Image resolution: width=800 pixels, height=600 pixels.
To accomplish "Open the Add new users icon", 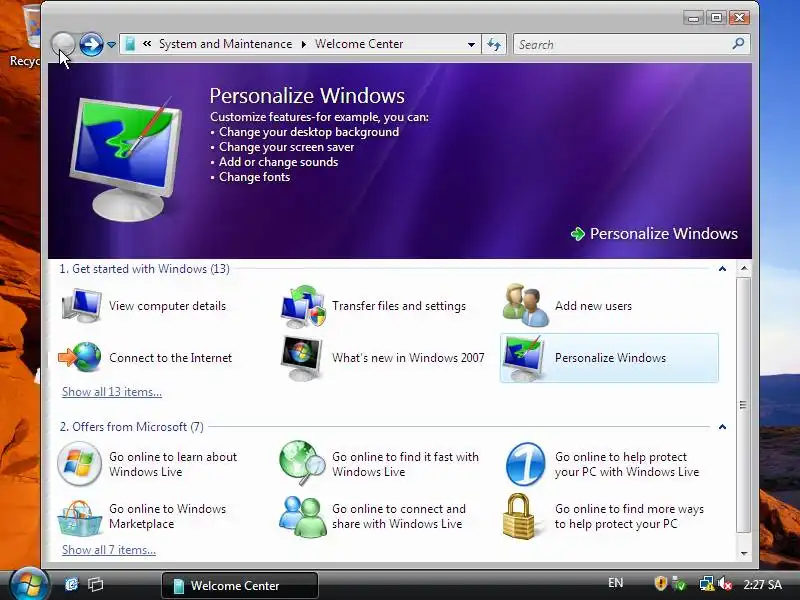I will click(526, 305).
